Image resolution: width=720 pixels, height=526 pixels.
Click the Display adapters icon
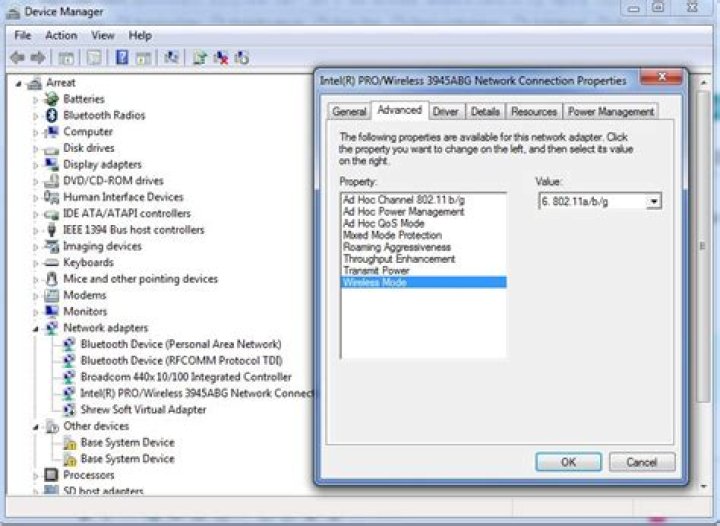tap(51, 164)
